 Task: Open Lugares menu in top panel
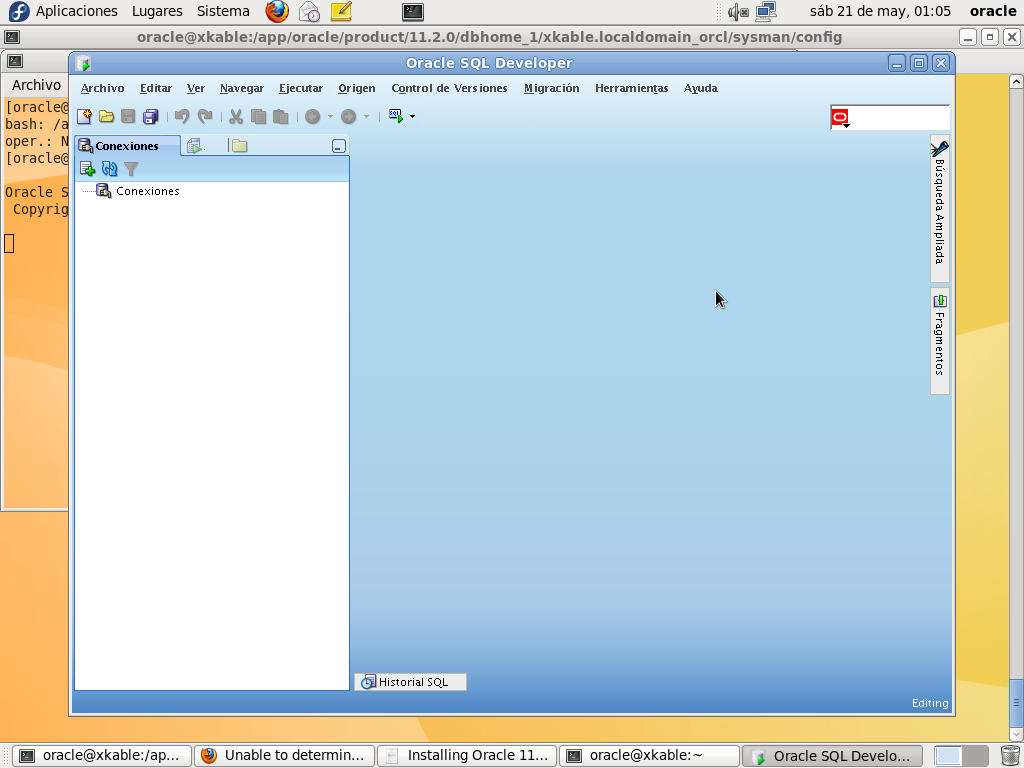pyautogui.click(x=157, y=11)
